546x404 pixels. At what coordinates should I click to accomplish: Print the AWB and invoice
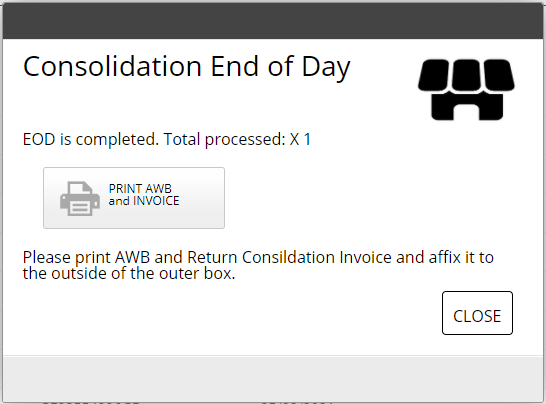(134, 198)
